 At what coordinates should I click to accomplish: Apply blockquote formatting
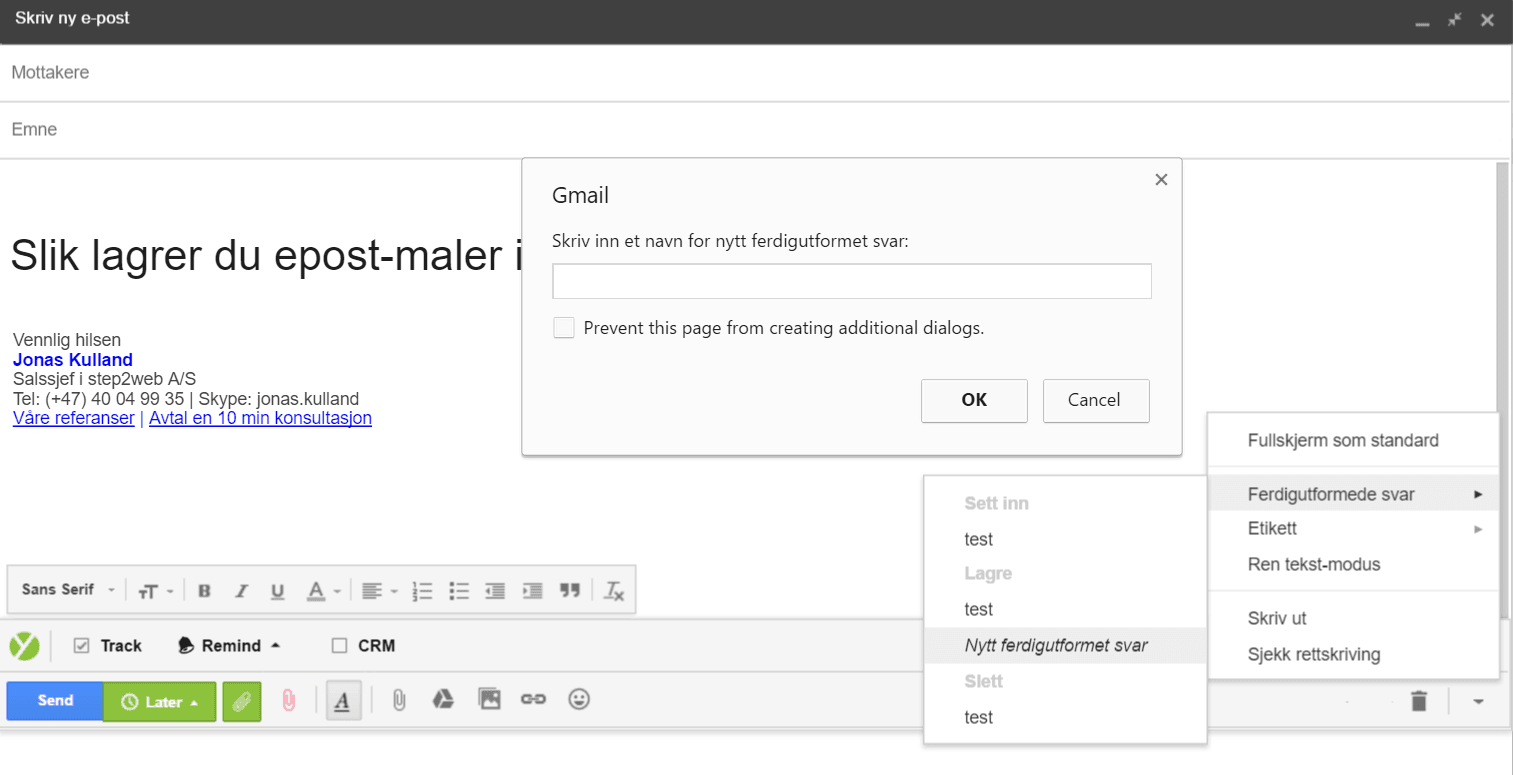570,590
